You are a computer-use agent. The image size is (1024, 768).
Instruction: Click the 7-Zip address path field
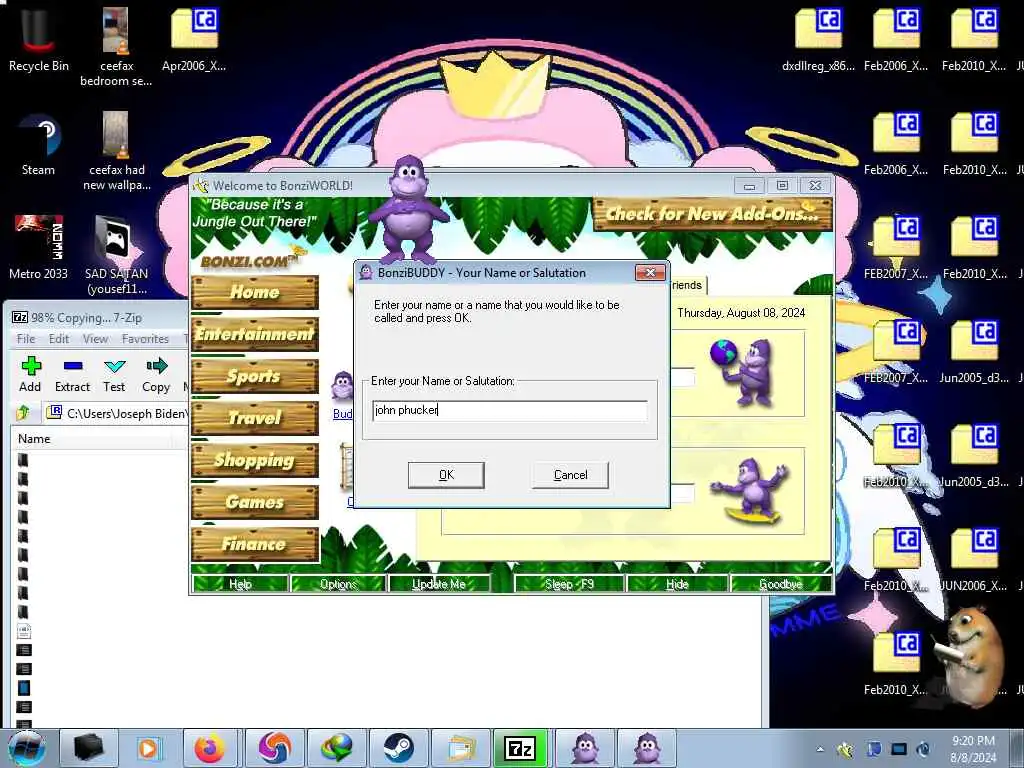(116, 413)
